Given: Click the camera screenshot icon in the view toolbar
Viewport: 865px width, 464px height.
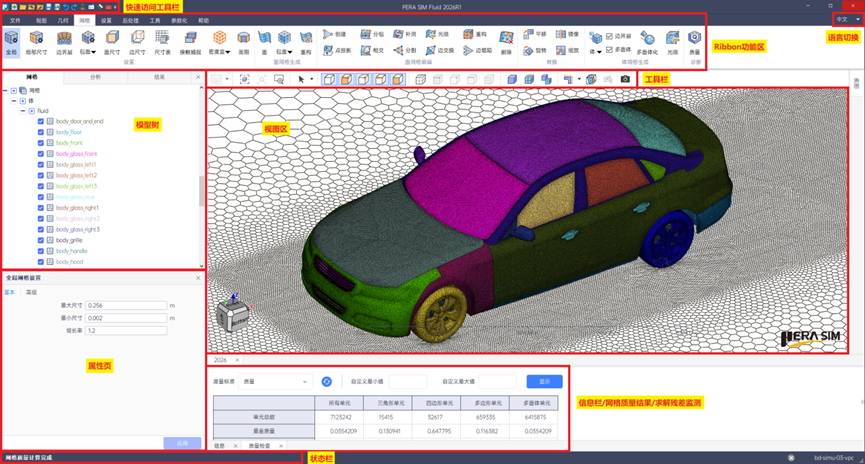Looking at the screenshot, I should click(625, 79).
